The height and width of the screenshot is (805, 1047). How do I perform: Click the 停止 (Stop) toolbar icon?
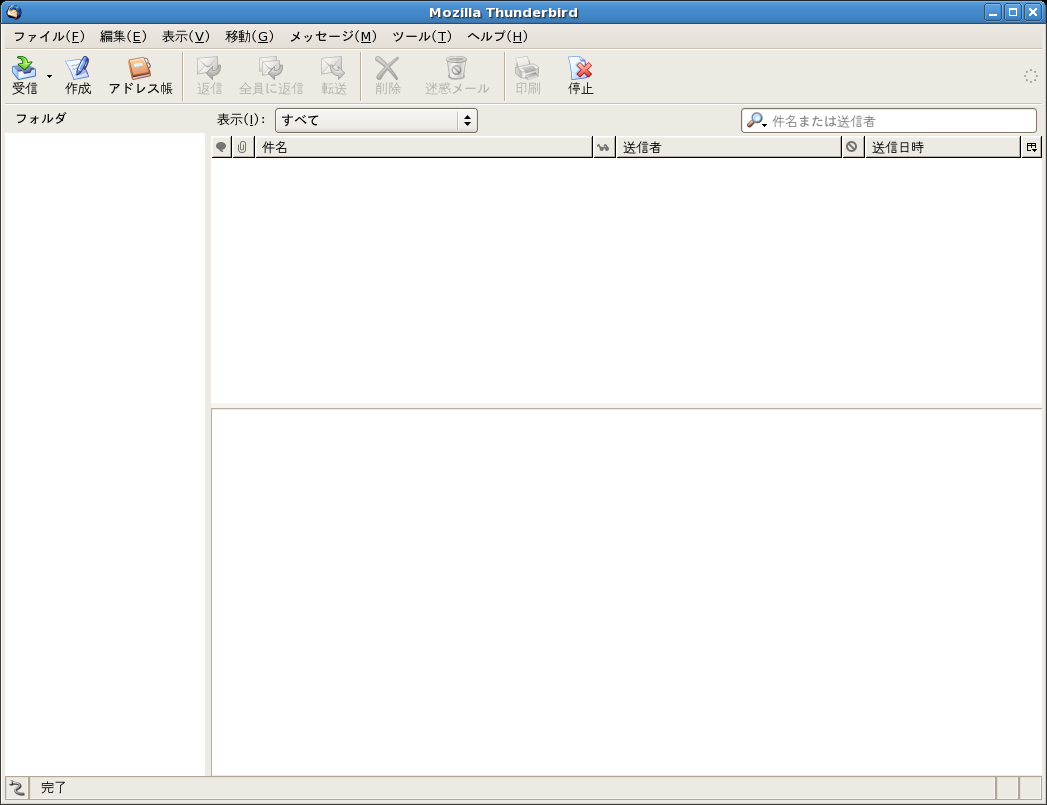pyautogui.click(x=580, y=75)
